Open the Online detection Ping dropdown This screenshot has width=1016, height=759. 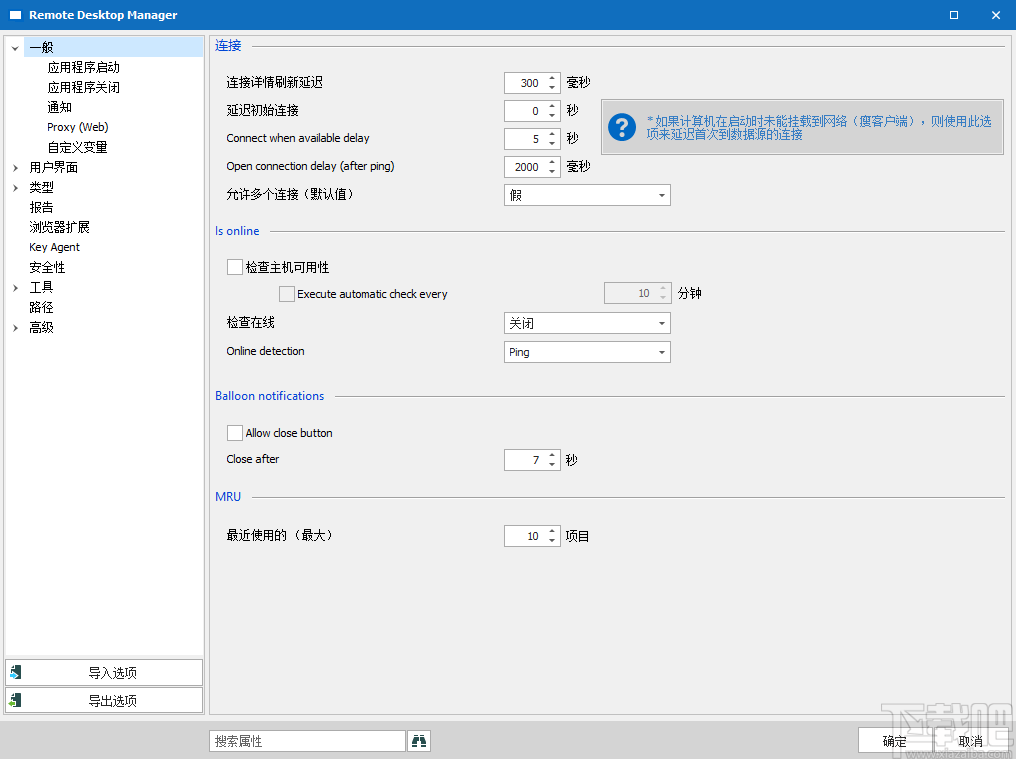662,351
